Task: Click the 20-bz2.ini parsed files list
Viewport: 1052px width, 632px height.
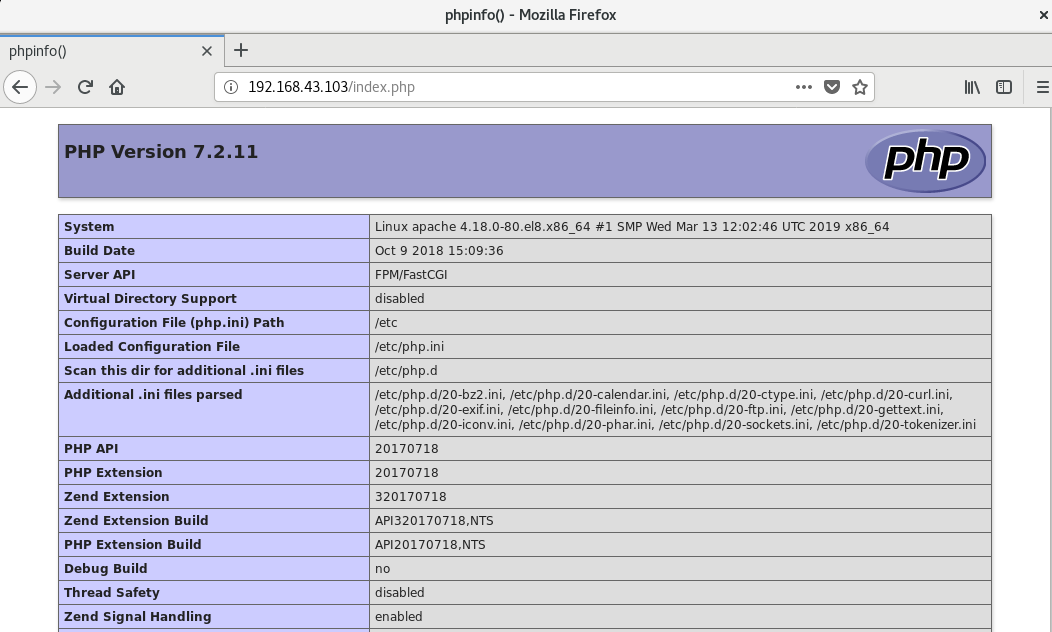Action: tap(676, 410)
